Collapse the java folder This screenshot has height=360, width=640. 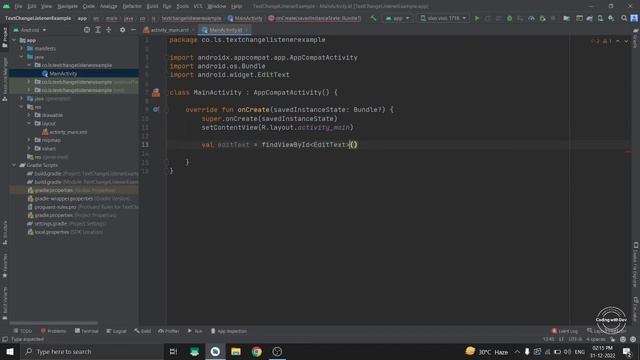[22, 57]
